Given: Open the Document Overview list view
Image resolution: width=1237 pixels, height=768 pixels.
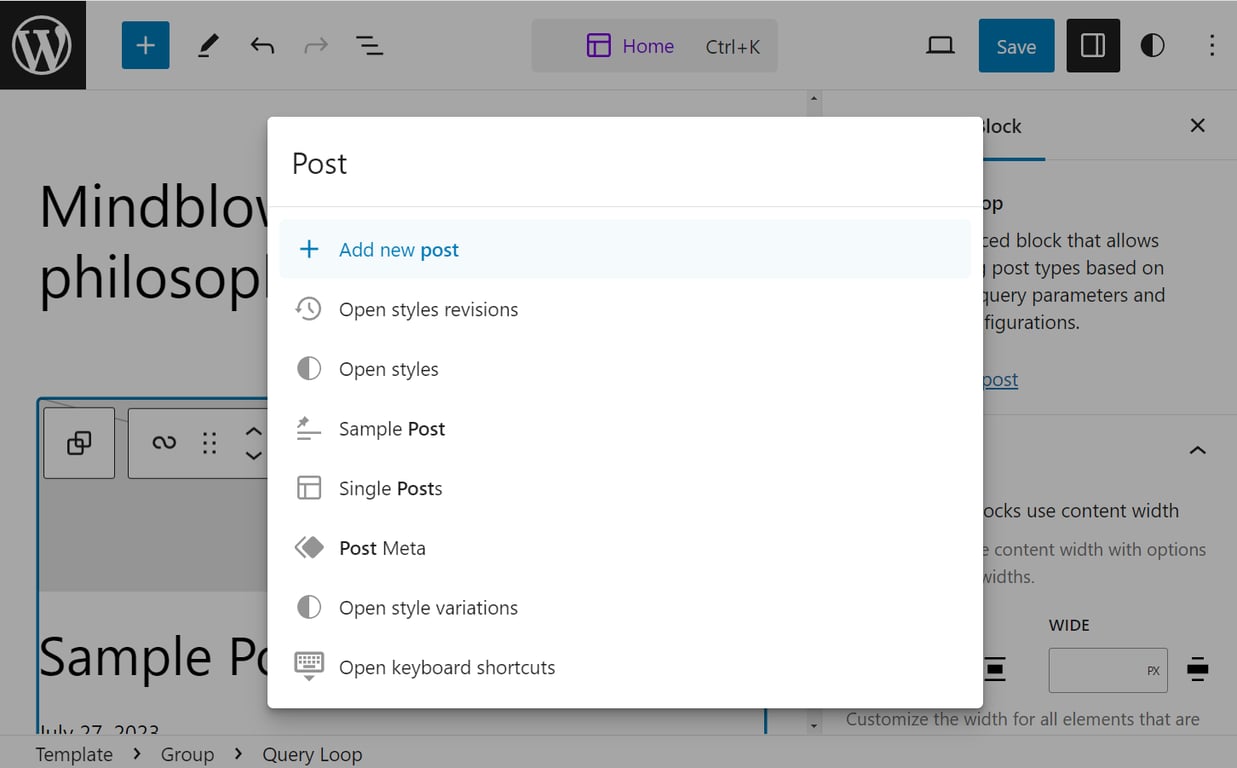Looking at the screenshot, I should [x=369, y=45].
